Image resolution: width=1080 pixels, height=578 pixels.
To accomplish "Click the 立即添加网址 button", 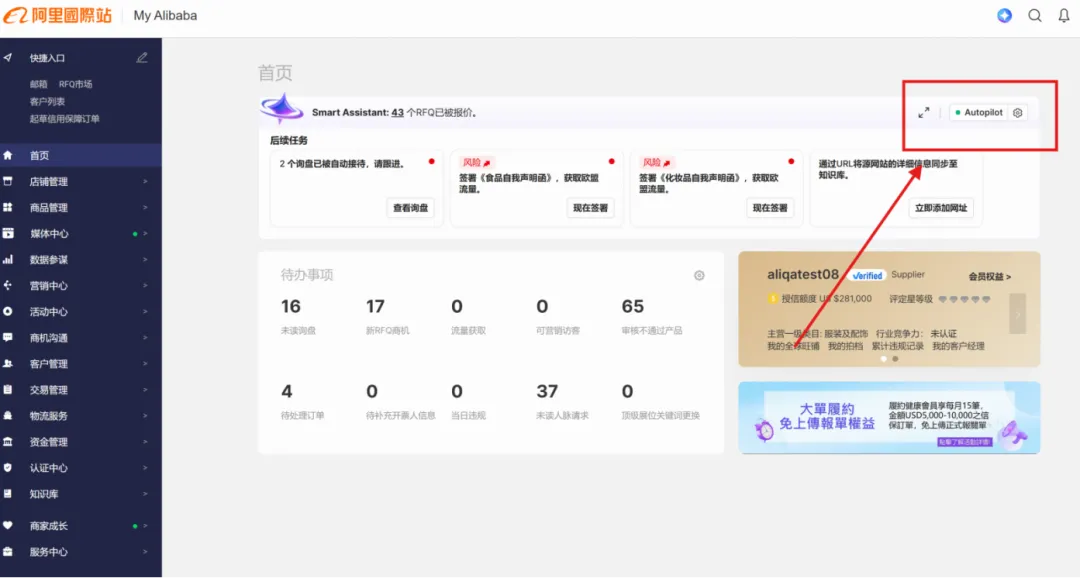I will point(941,207).
